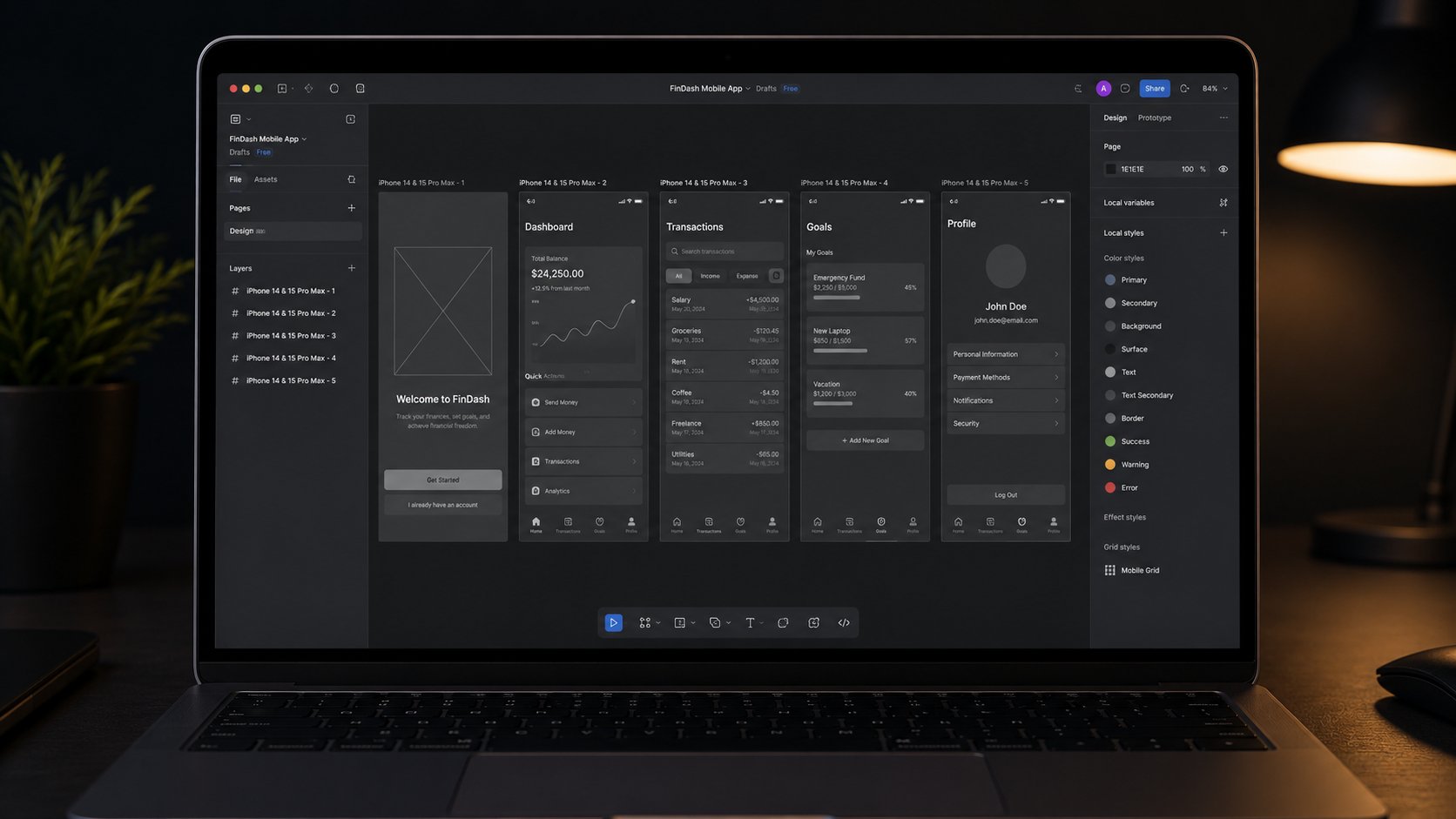Open the Actions tool in bottom toolbar

[x=813, y=623]
